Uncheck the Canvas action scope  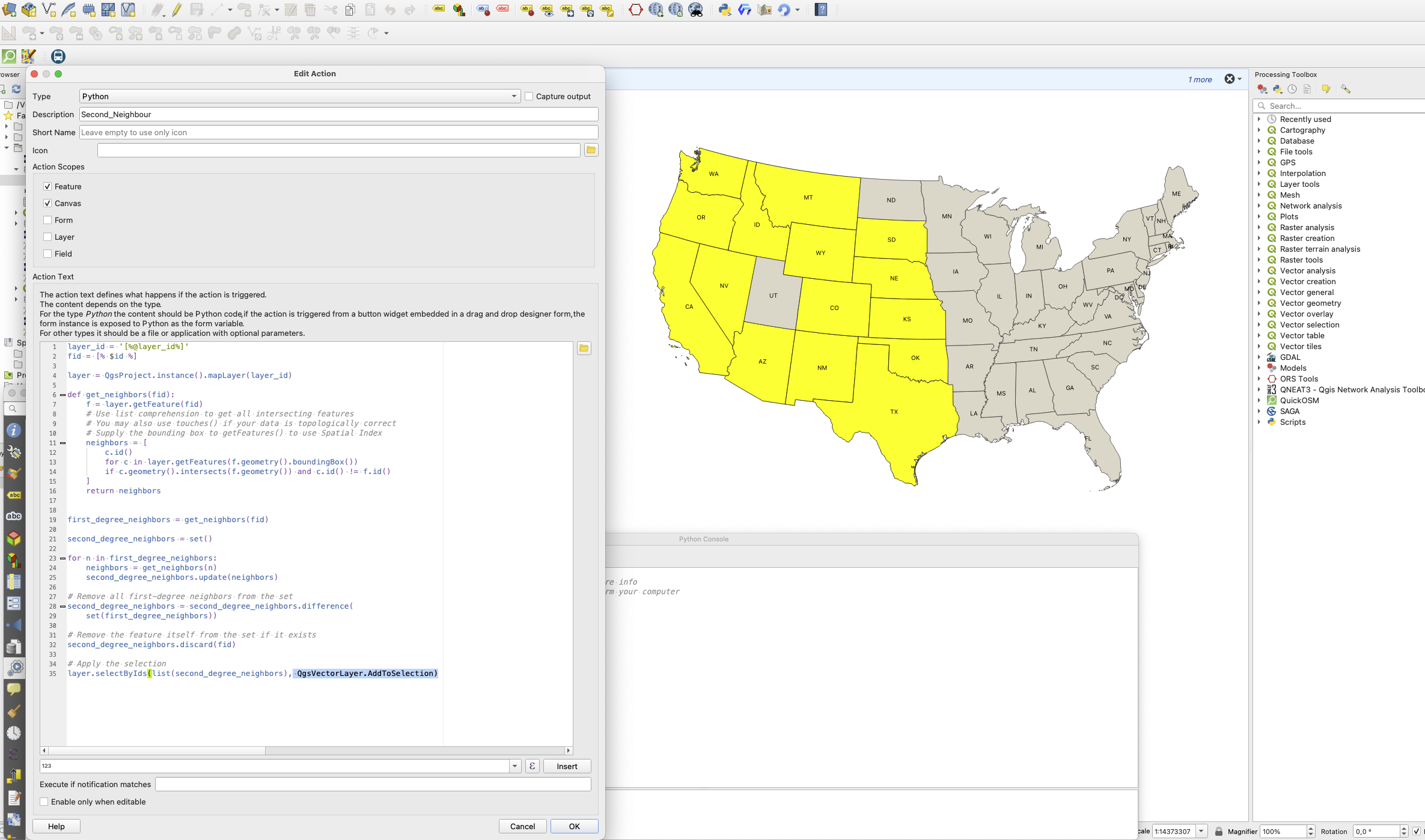47,204
